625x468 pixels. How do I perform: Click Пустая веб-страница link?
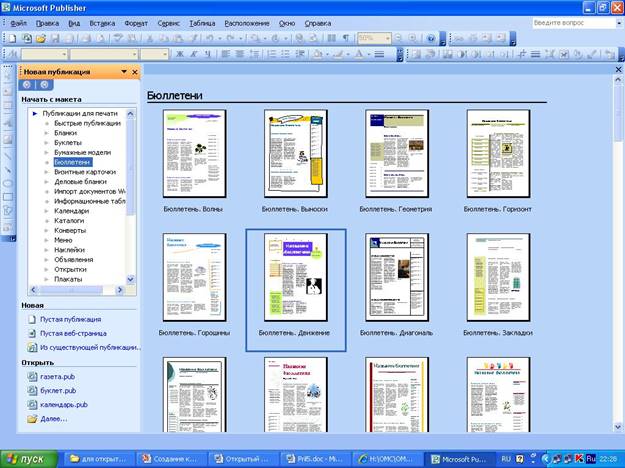point(73,333)
